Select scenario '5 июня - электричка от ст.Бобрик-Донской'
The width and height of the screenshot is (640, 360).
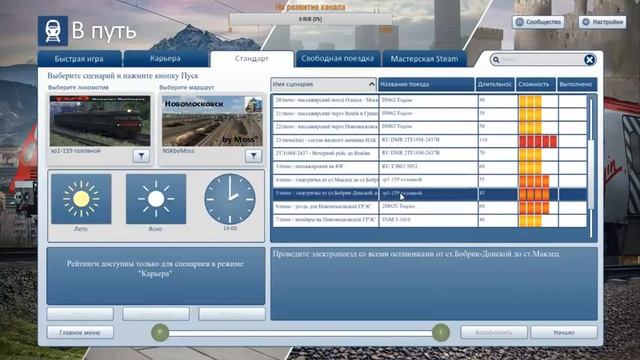click(326, 193)
